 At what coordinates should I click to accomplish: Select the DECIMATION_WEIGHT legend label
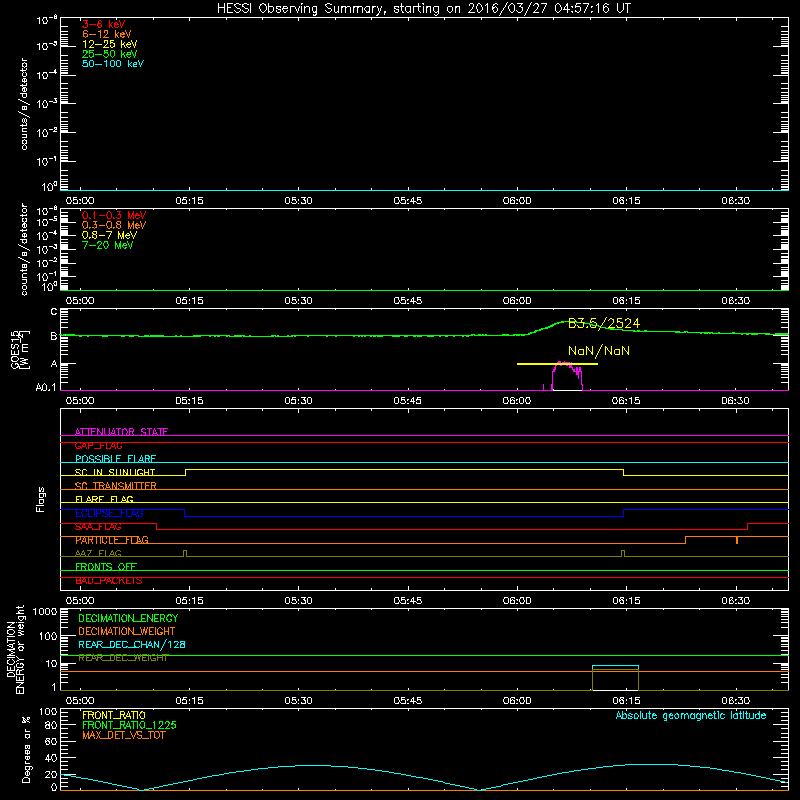point(127,631)
